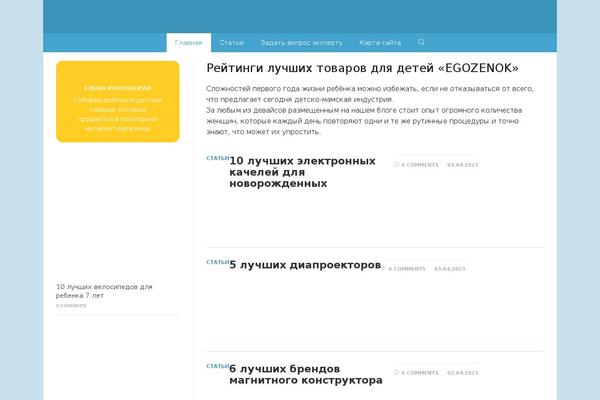Click comment bubble icon next to магнитного конструктора
This screenshot has height=400, width=600.
[396, 372]
